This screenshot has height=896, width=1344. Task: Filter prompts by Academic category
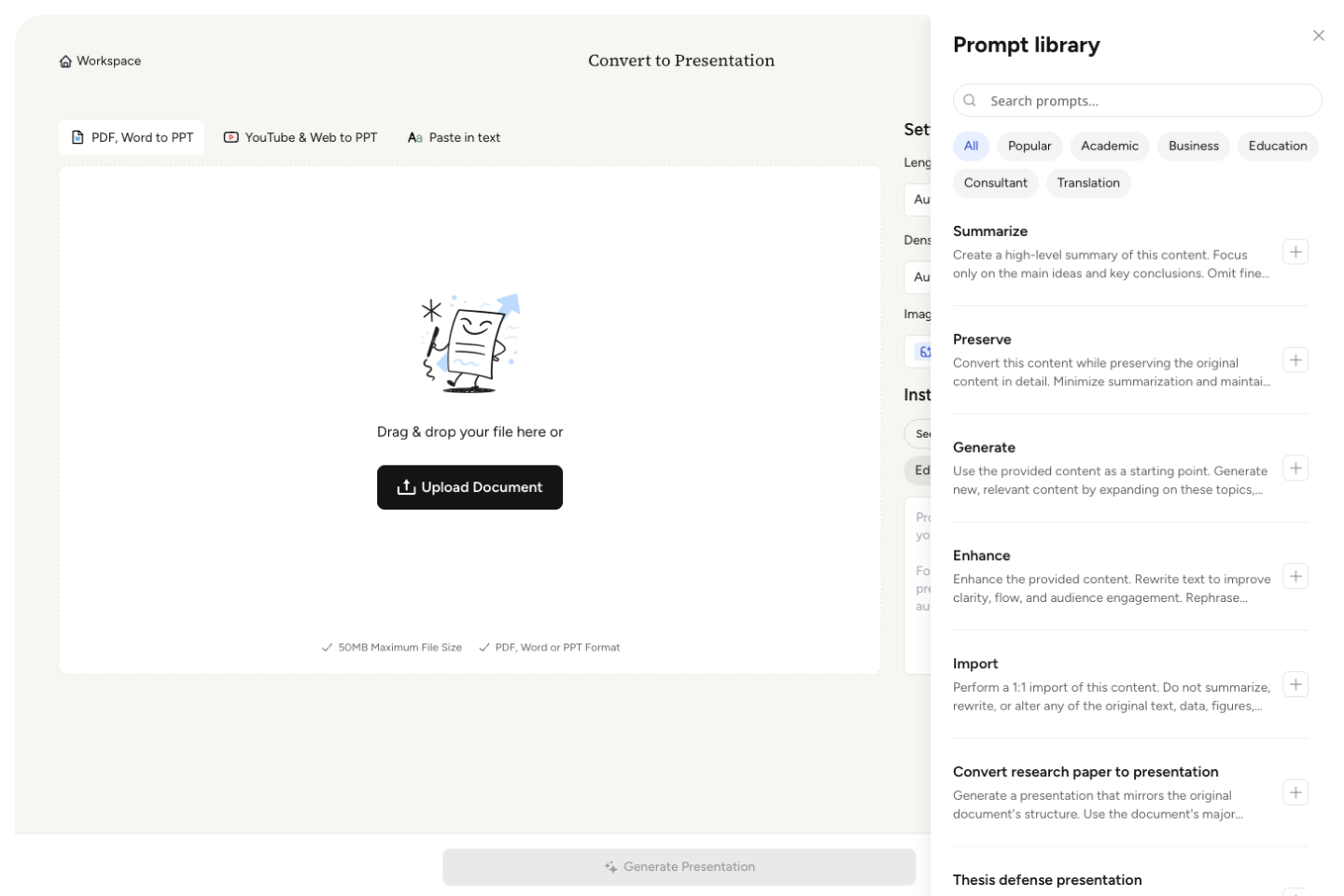1109,146
